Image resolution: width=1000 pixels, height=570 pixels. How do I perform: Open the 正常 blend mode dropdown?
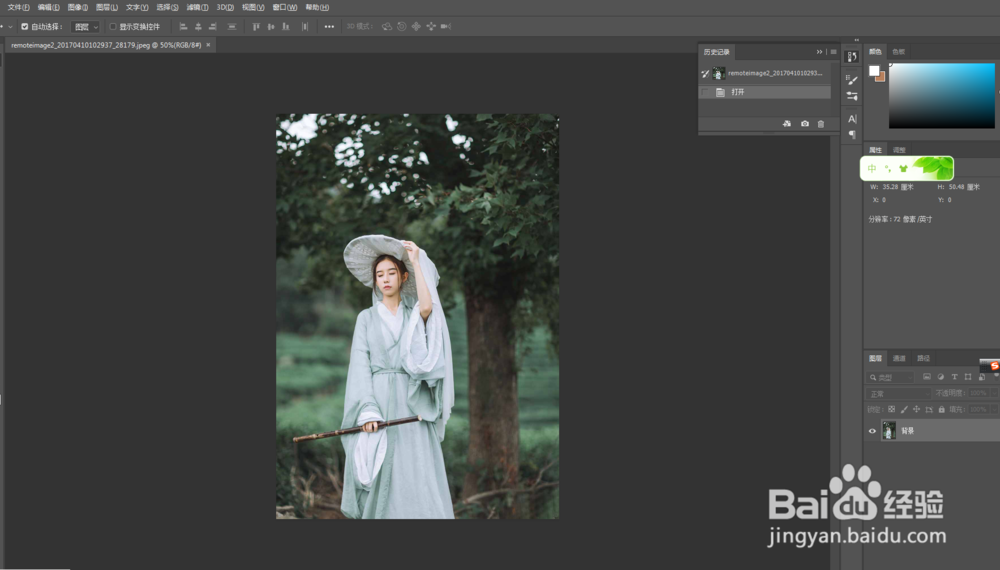click(897, 394)
